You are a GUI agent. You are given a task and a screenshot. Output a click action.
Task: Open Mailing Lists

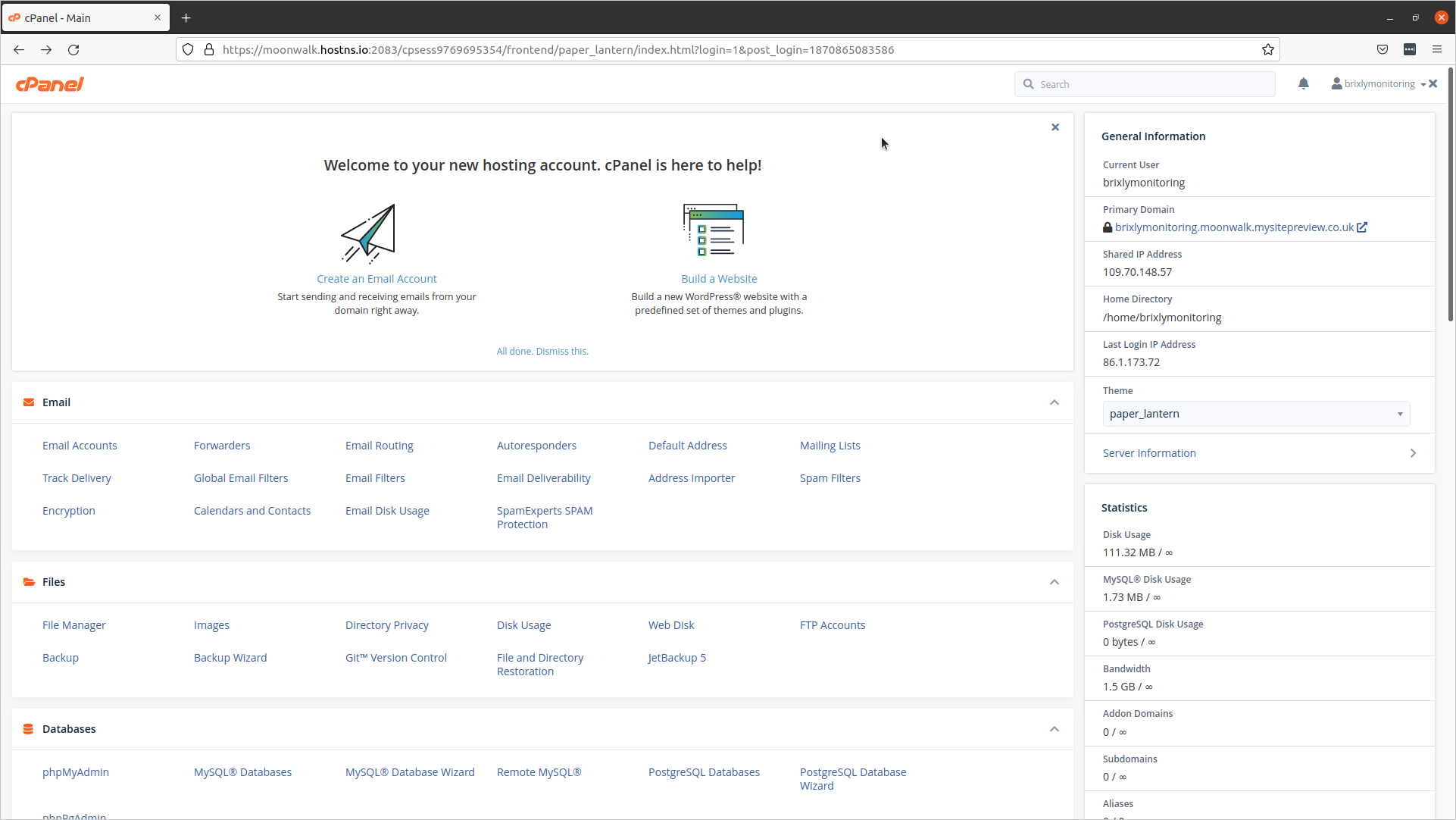point(830,446)
